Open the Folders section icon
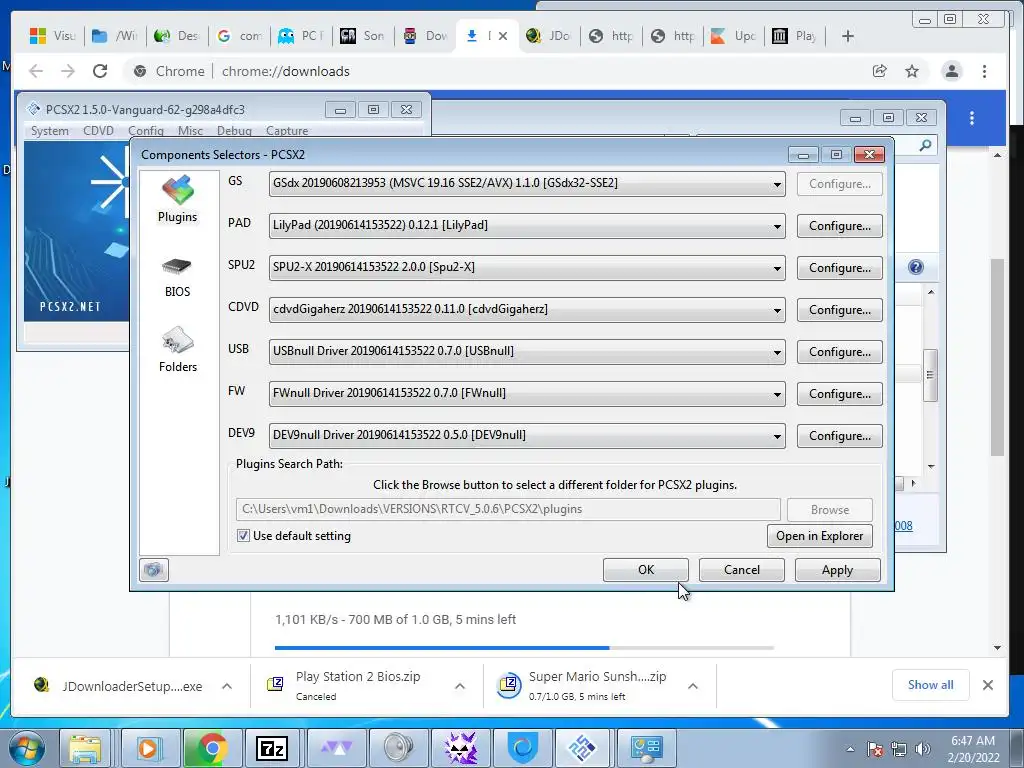1024x768 pixels. [x=178, y=350]
